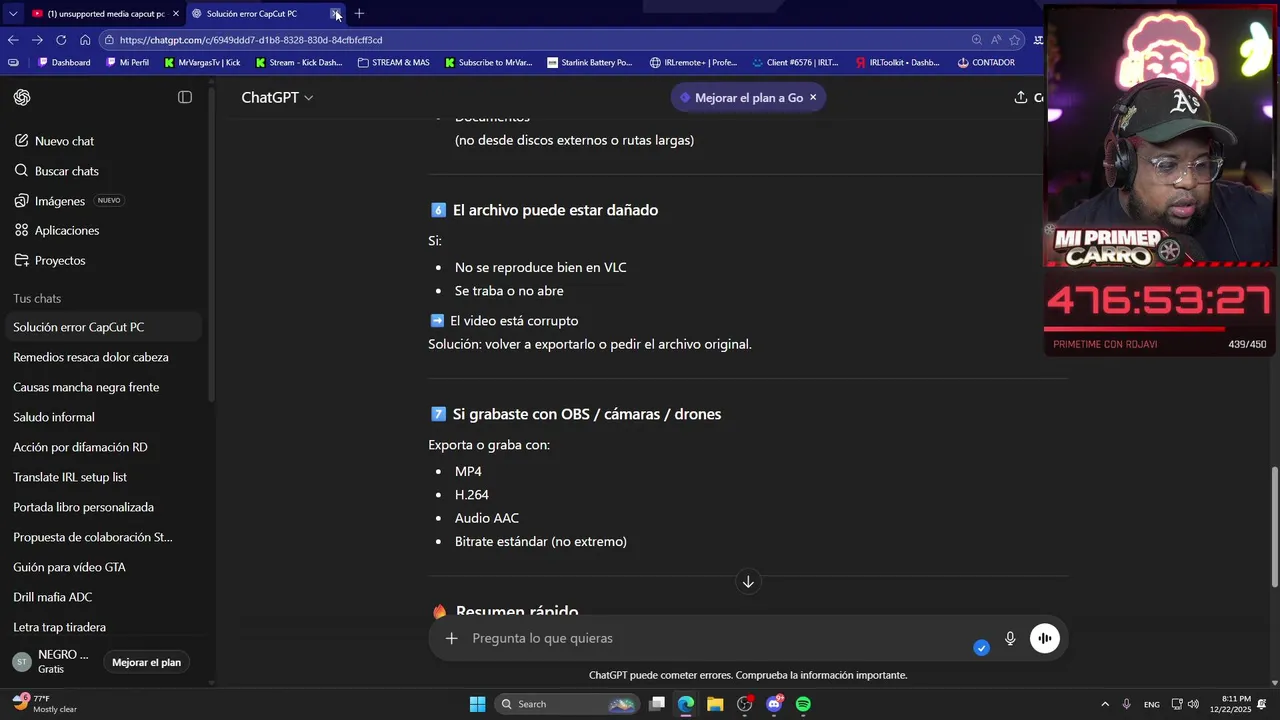Open Spotify from the taskbar
This screenshot has width=1280, height=720.
tap(803, 704)
